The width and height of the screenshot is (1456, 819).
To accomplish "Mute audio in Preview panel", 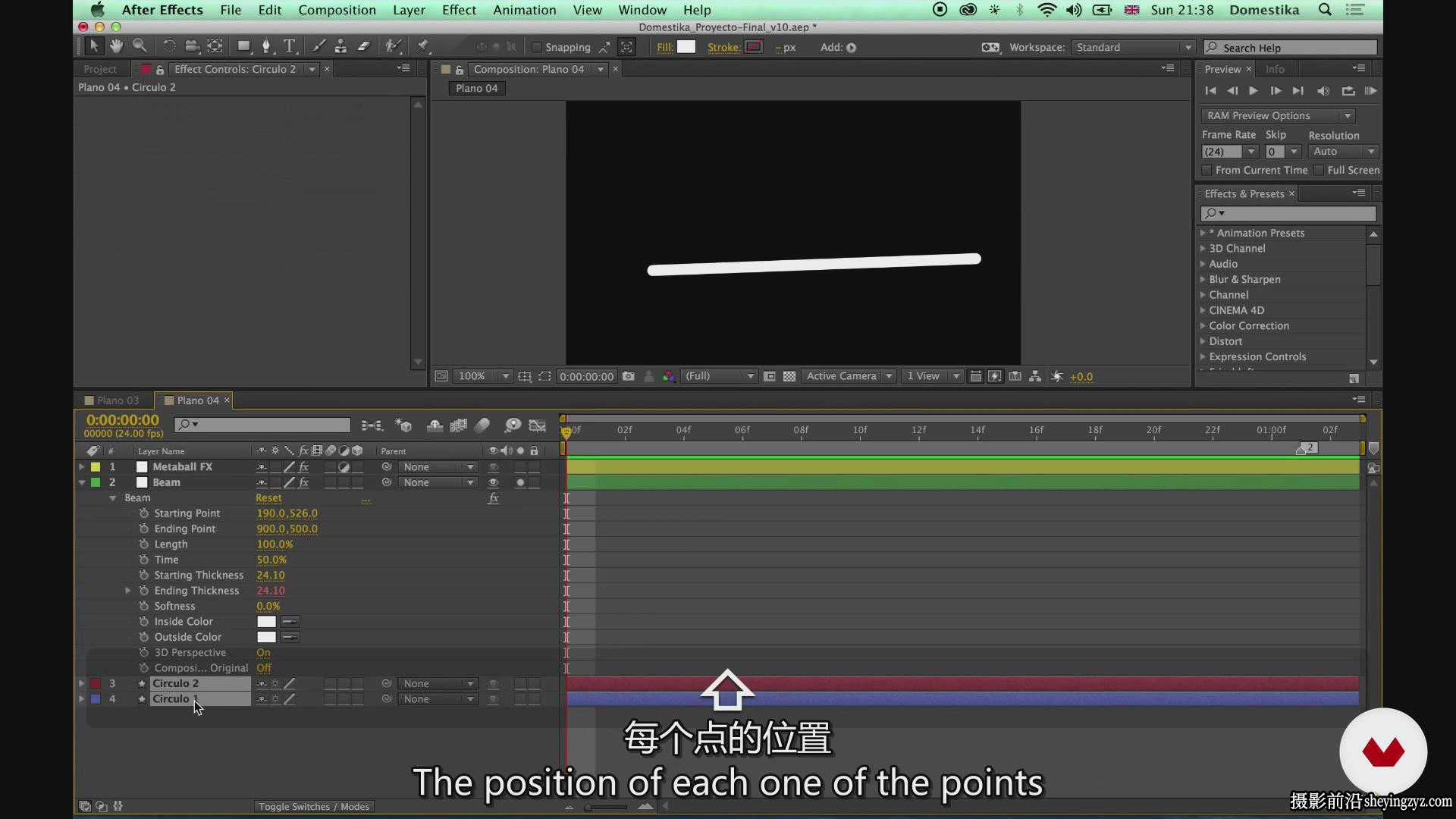I will pos(1323,91).
